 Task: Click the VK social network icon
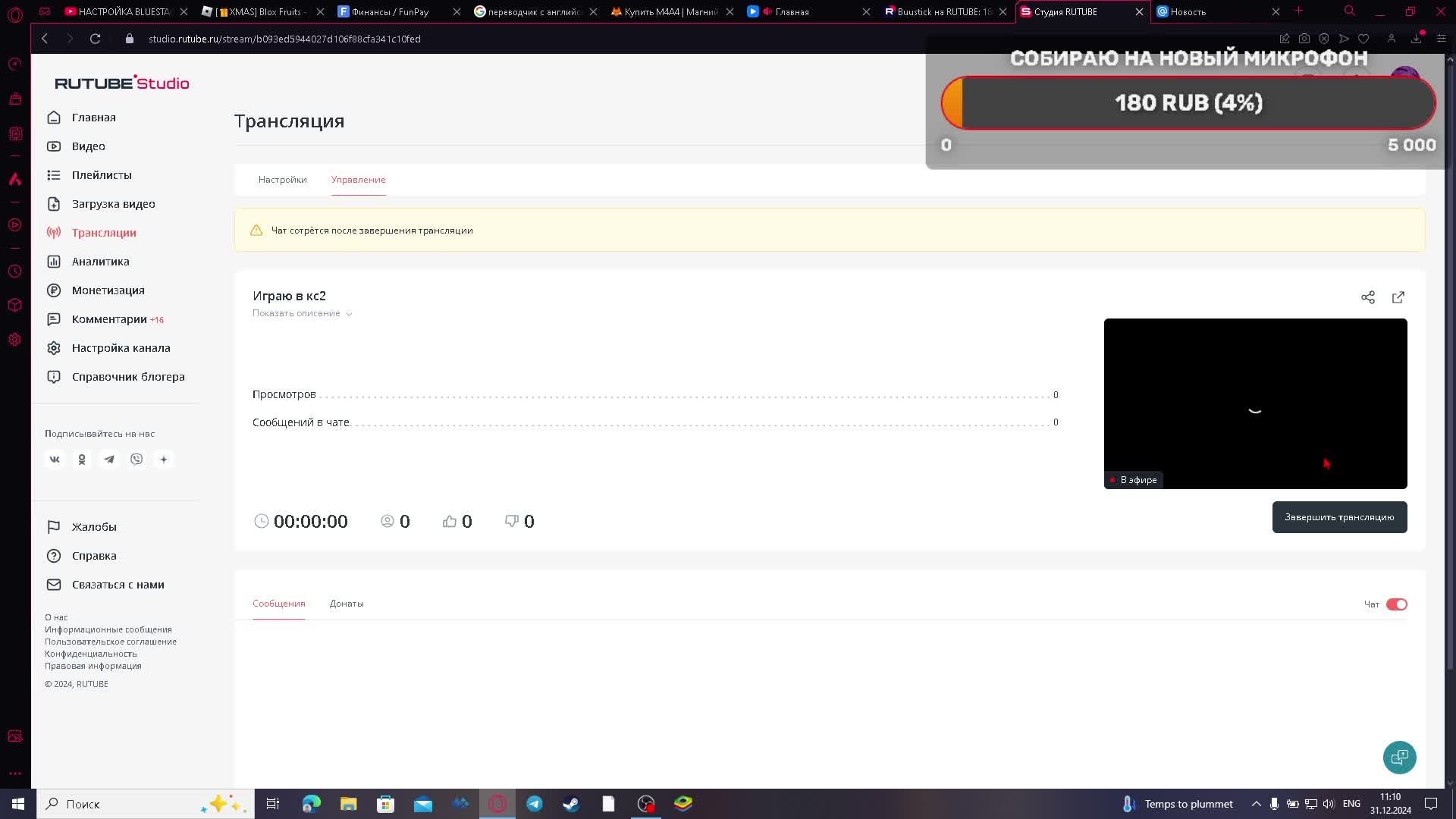coord(55,460)
